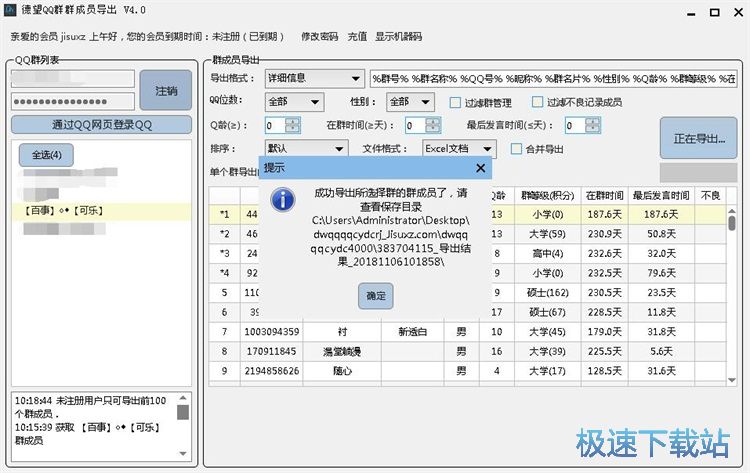Click 通过QQ网页登录QQ button
This screenshot has width=750, height=473.
[x=101, y=125]
